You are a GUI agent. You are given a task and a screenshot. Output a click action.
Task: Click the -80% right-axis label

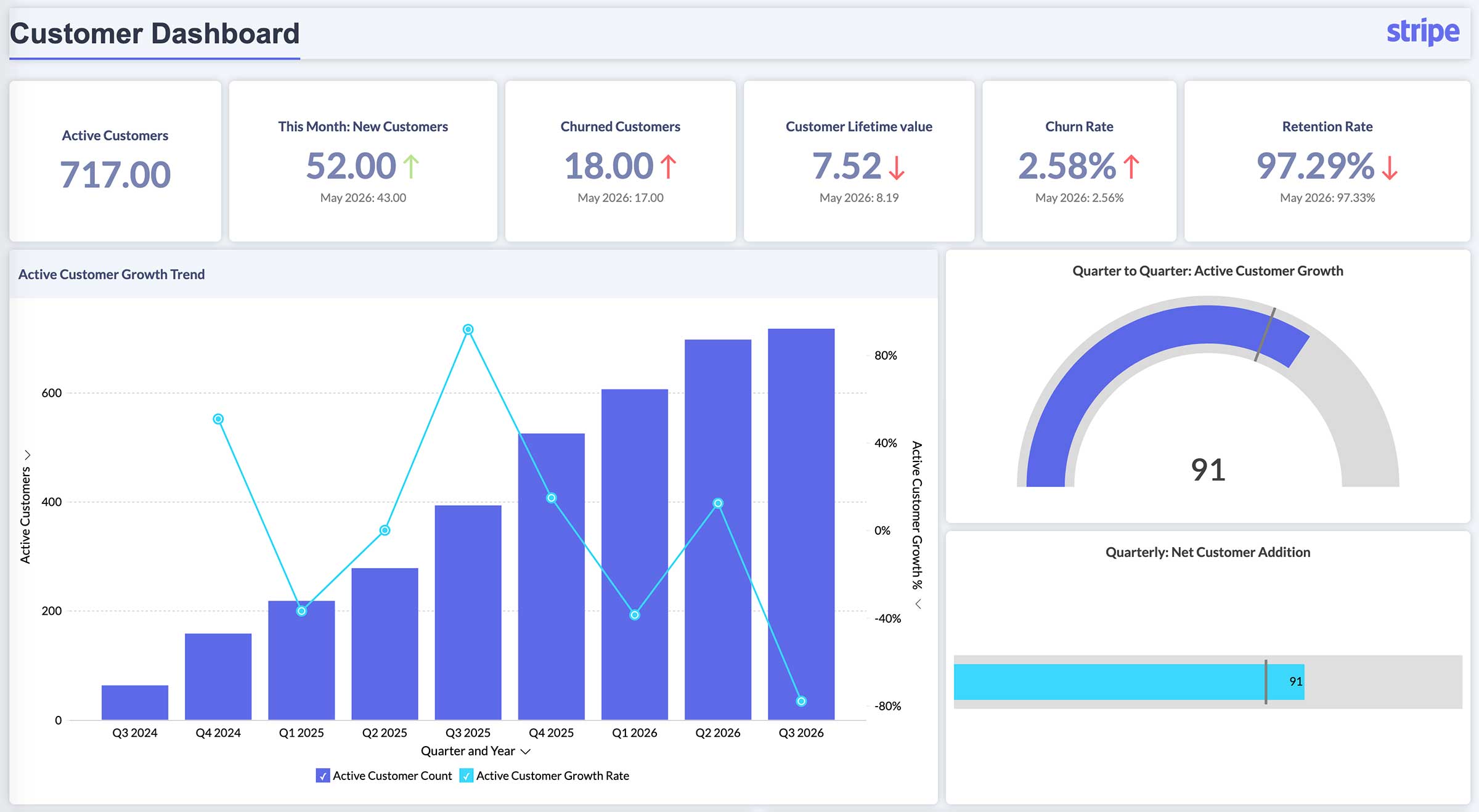887,706
